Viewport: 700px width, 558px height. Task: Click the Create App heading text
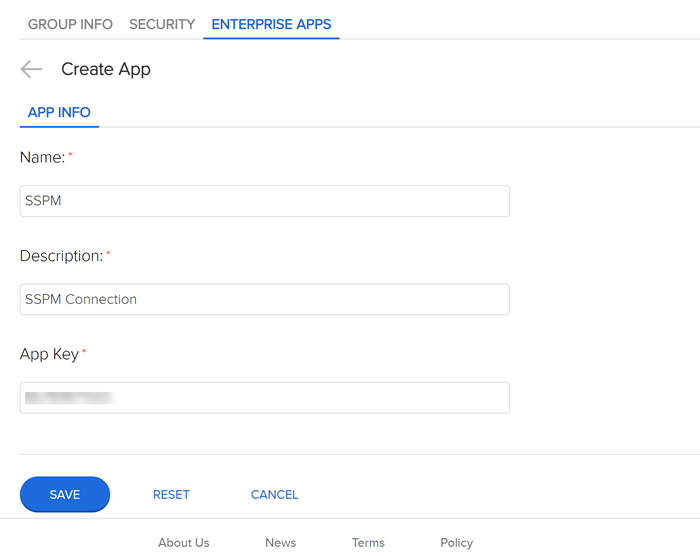(106, 69)
